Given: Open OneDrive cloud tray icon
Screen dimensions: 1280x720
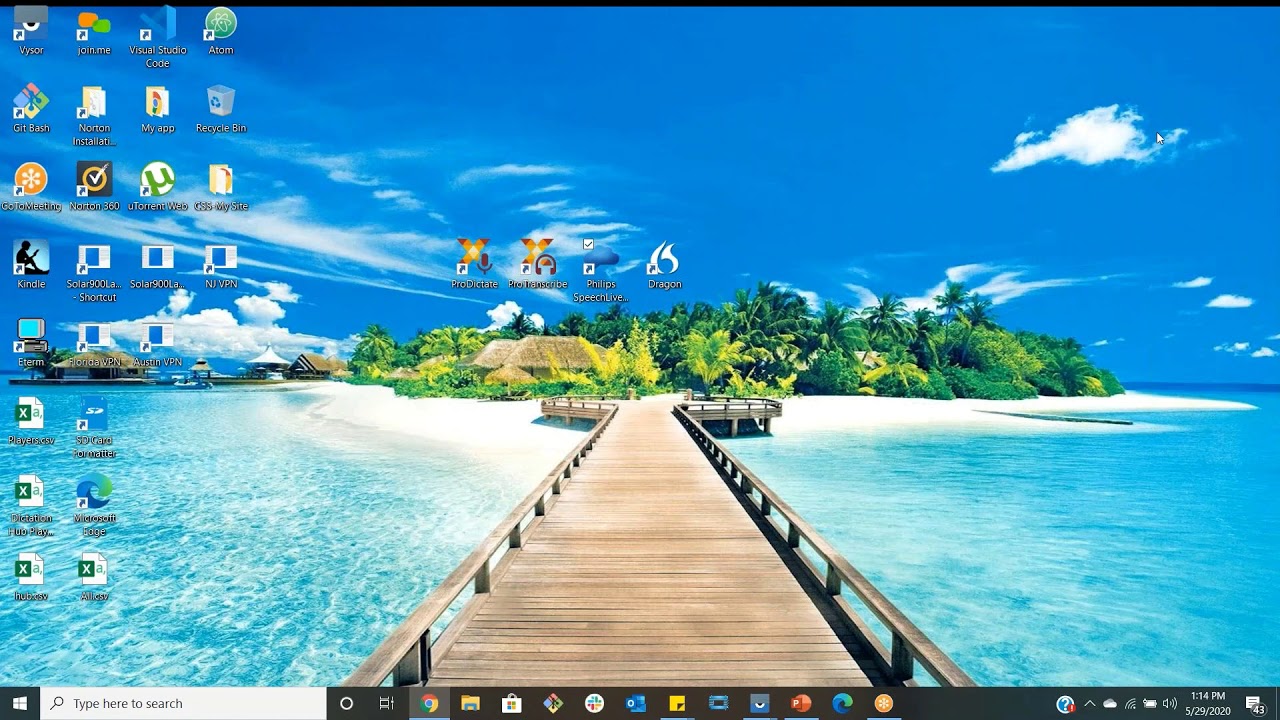Looking at the screenshot, I should tap(1110, 704).
